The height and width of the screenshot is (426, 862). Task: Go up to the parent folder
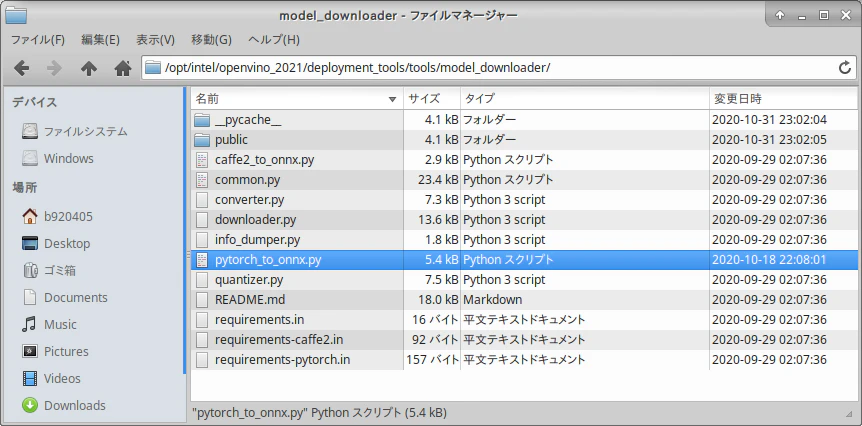pos(89,68)
